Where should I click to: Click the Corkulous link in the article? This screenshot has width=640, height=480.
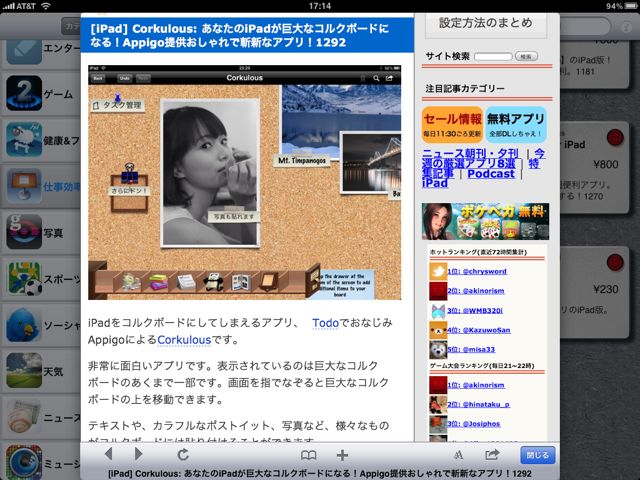(x=184, y=340)
